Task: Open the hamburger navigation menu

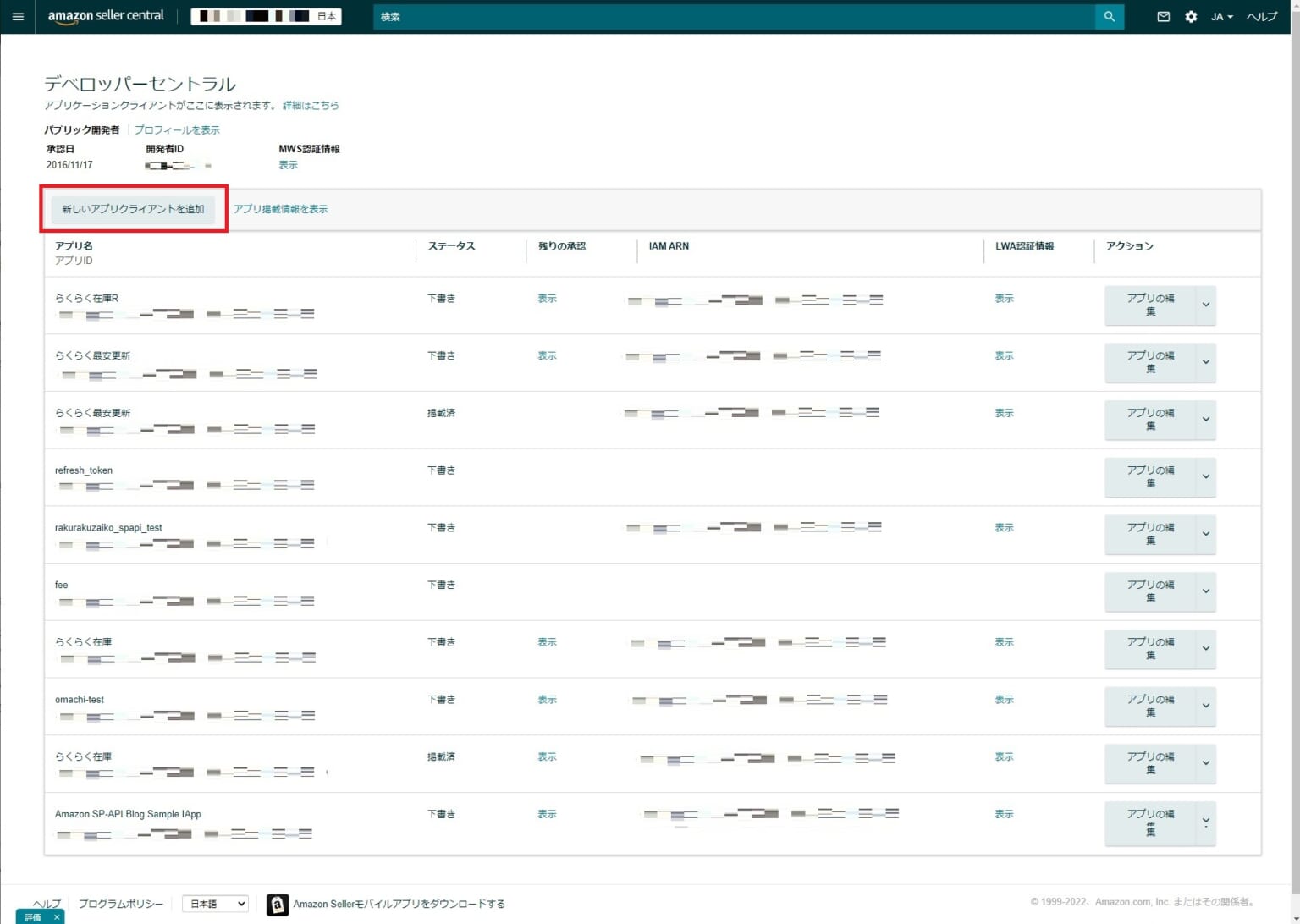Action: click(x=17, y=16)
